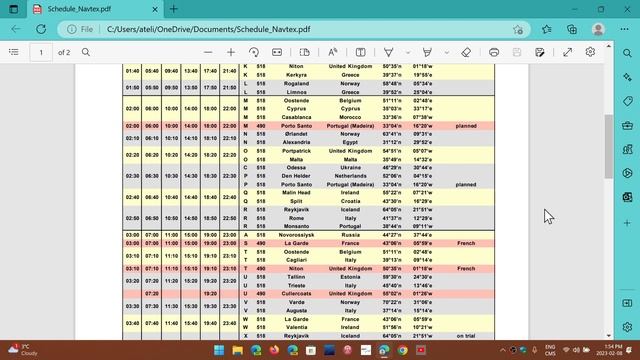Viewport: 640px width, 360px height.
Task: Open Firefox from the taskbar
Action: [x=274, y=350]
